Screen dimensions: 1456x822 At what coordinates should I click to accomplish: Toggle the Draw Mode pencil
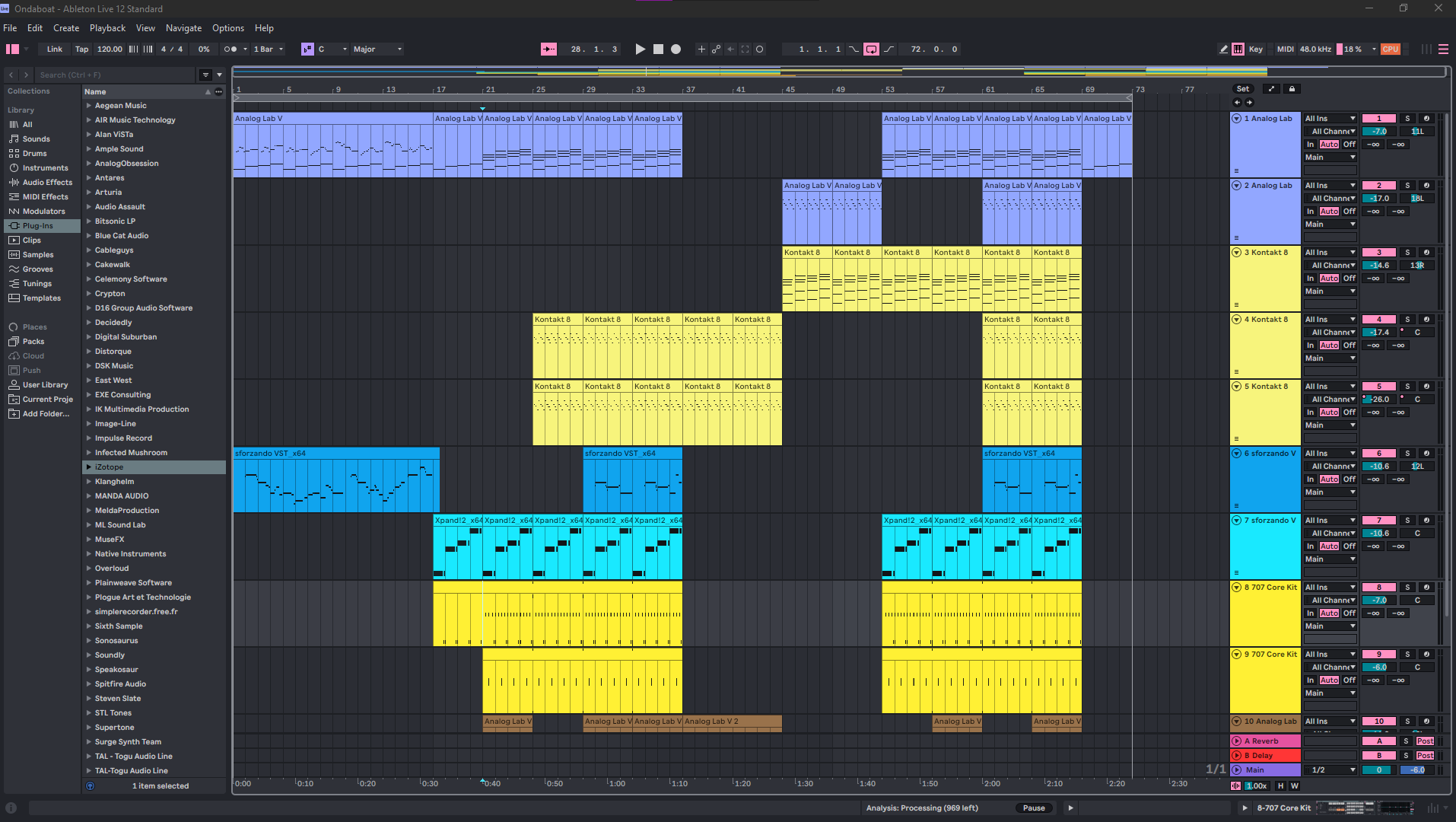(x=1223, y=49)
